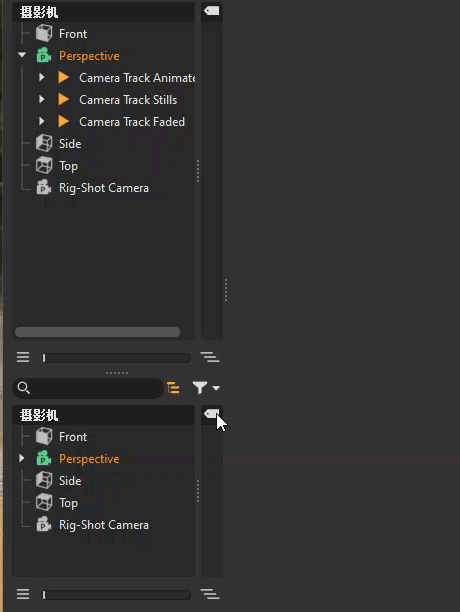Screen dimensions: 460x612
Task: Click the Rig-Shot Camera icon in lower list
Action: (44, 525)
